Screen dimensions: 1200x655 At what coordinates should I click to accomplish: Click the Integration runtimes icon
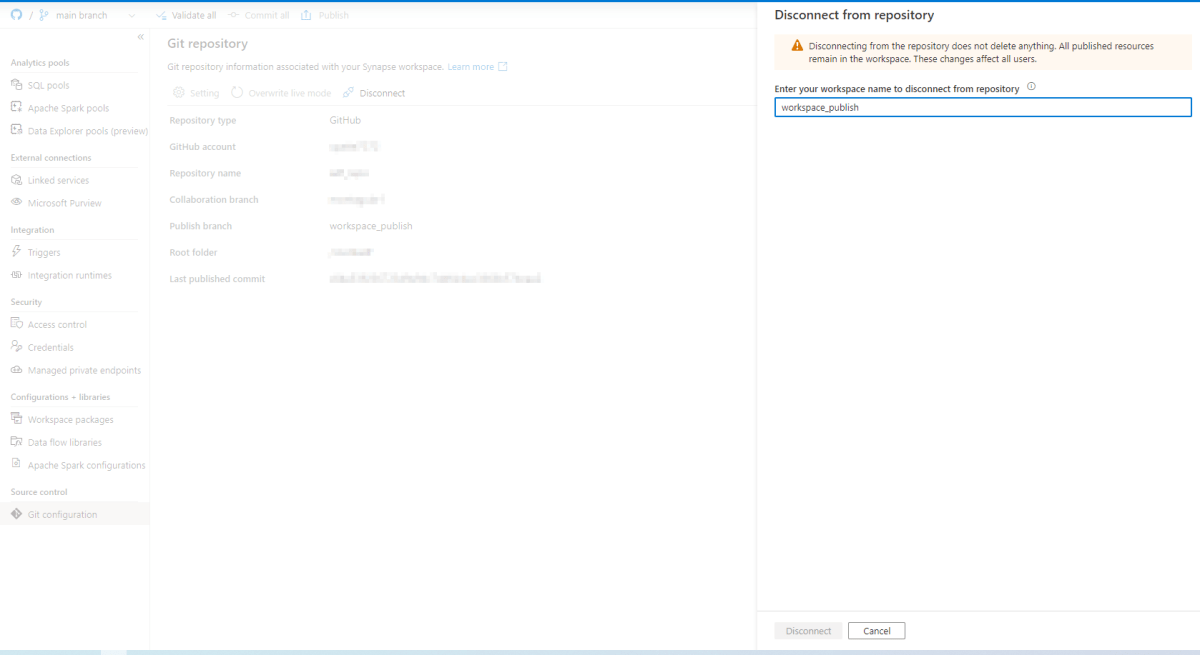coord(16,275)
